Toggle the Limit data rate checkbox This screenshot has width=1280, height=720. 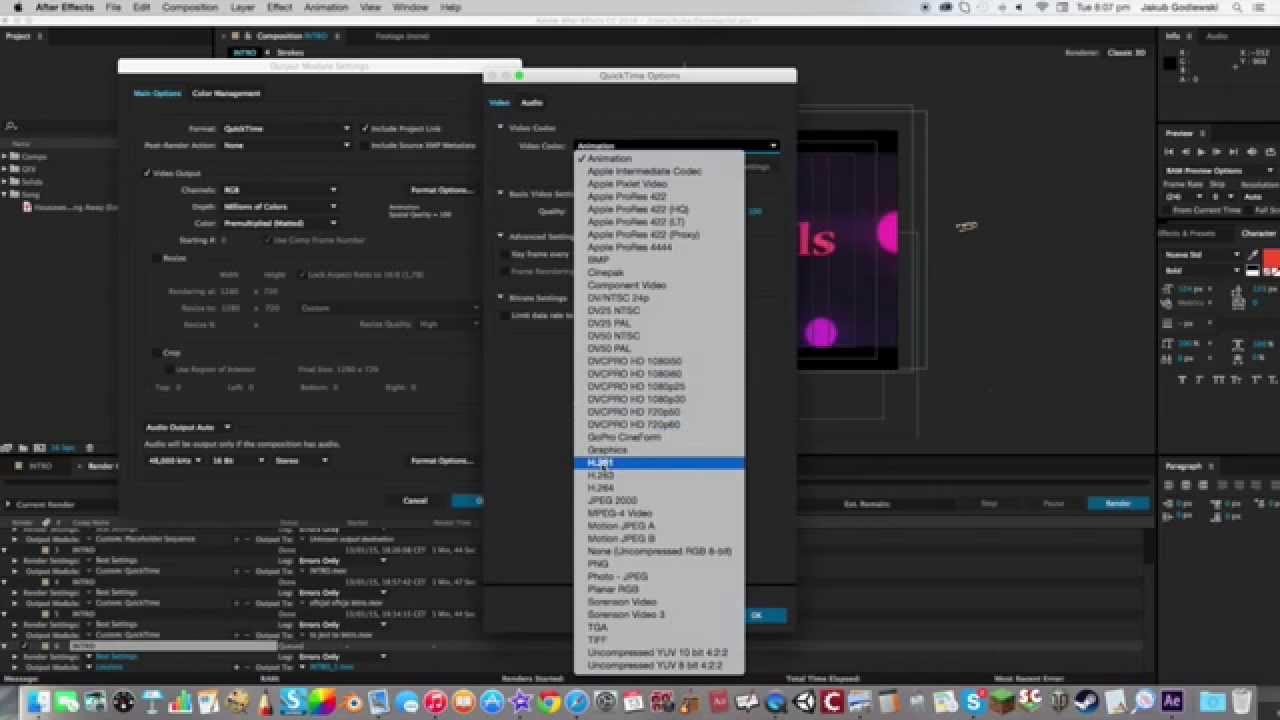point(505,316)
